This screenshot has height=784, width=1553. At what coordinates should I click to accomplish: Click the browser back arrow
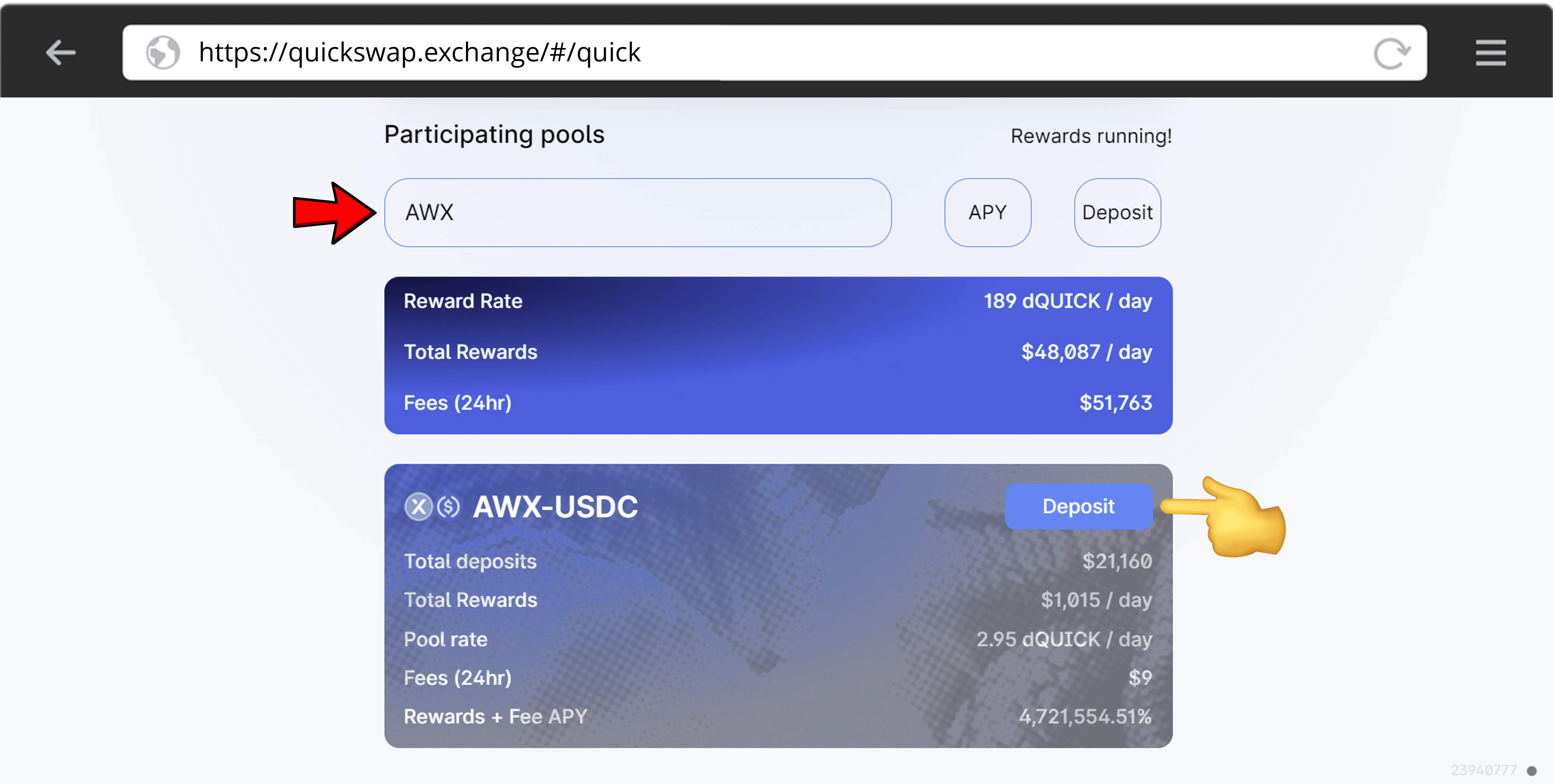point(61,52)
